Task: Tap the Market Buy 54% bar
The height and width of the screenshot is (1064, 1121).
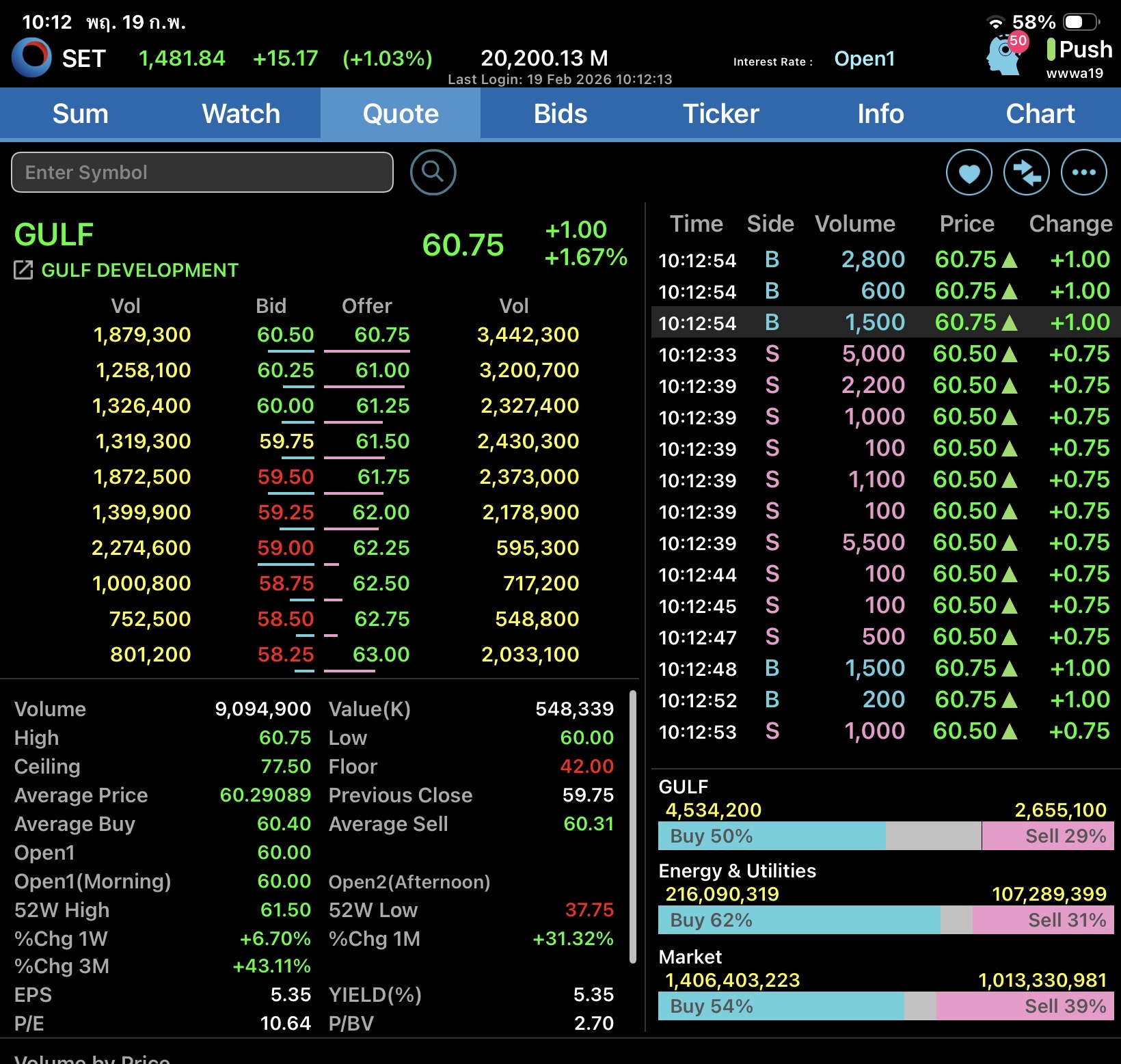Action: point(781,1006)
